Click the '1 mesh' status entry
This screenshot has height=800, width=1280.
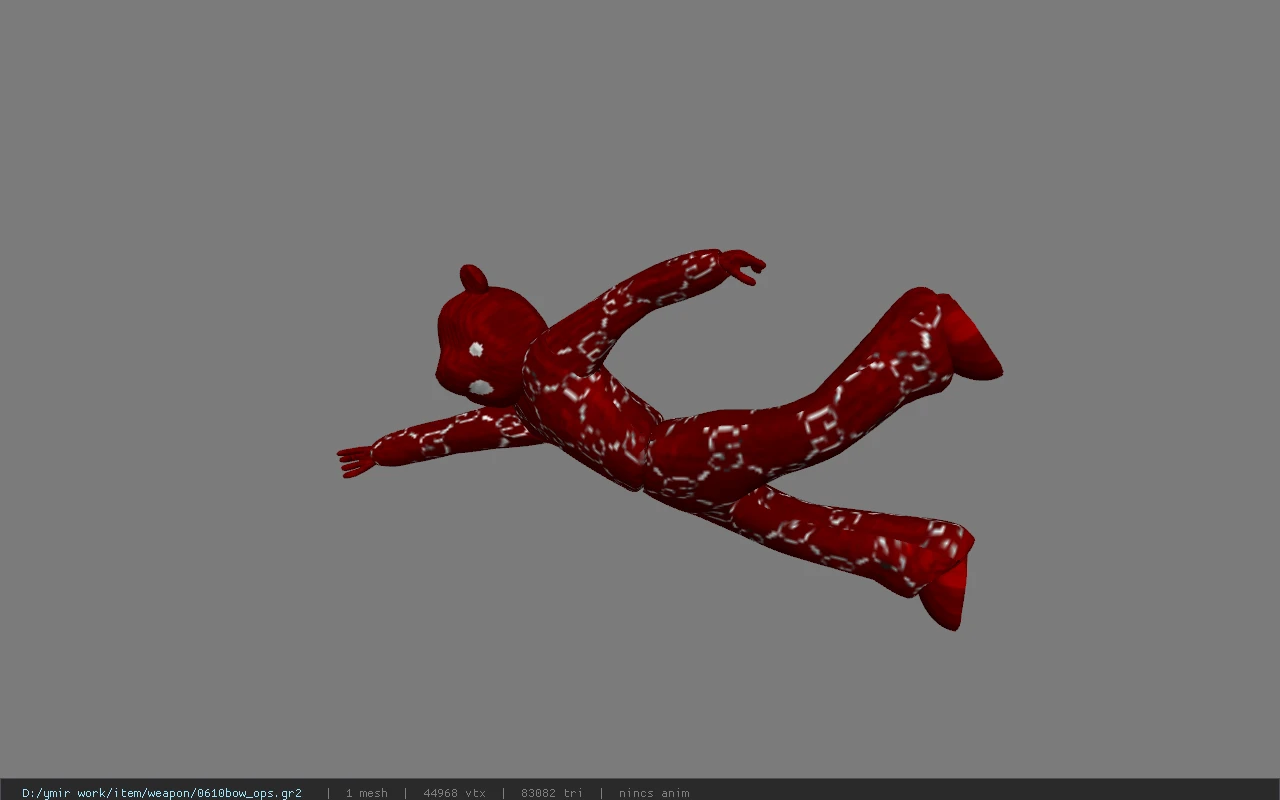click(367, 793)
